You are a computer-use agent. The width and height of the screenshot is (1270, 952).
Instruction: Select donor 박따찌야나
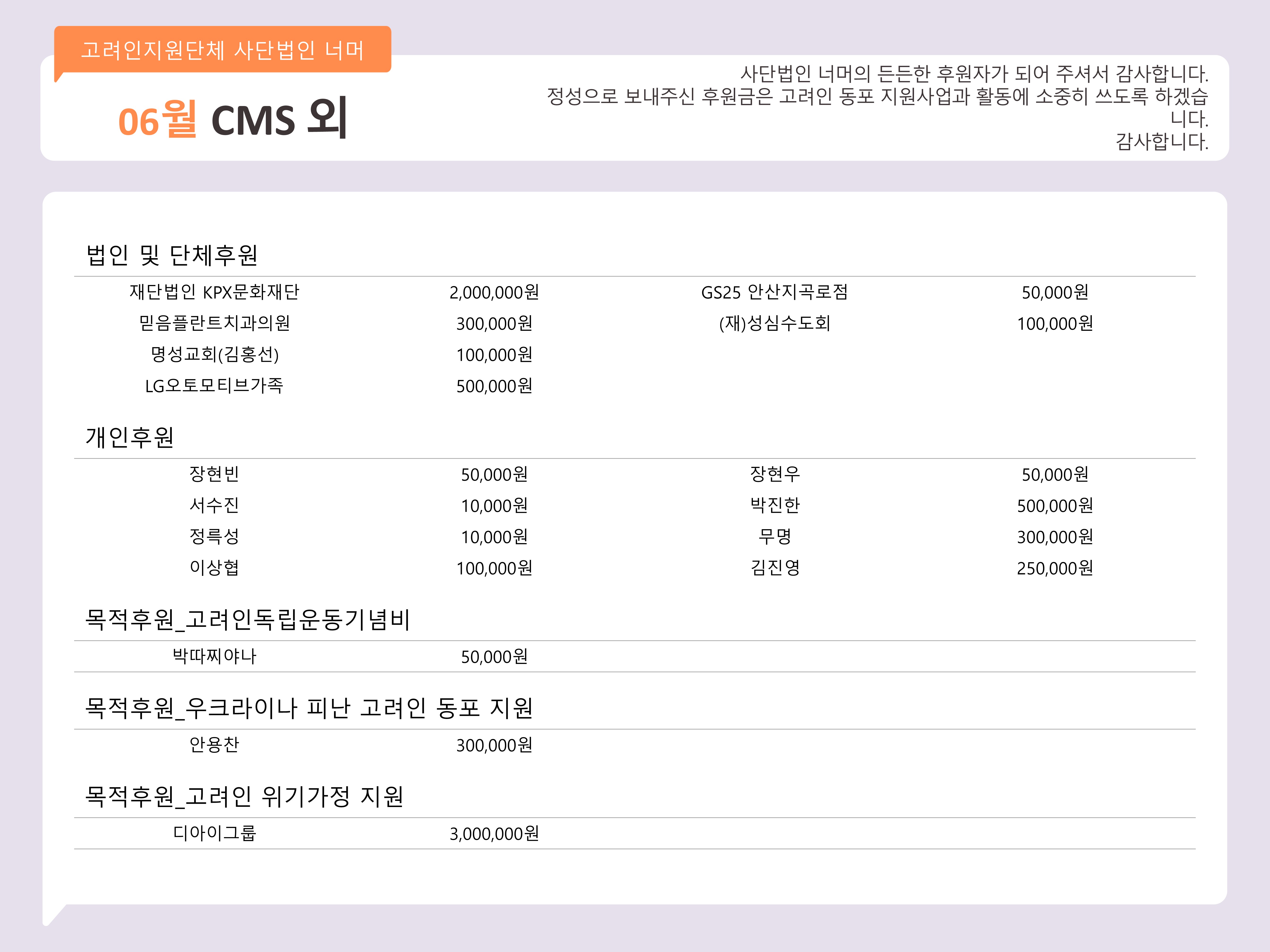coord(214,656)
